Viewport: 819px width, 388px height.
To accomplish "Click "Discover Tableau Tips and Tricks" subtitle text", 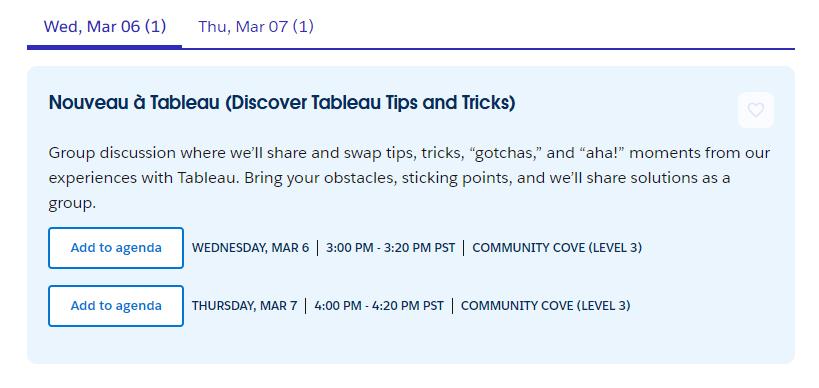I will click(370, 103).
